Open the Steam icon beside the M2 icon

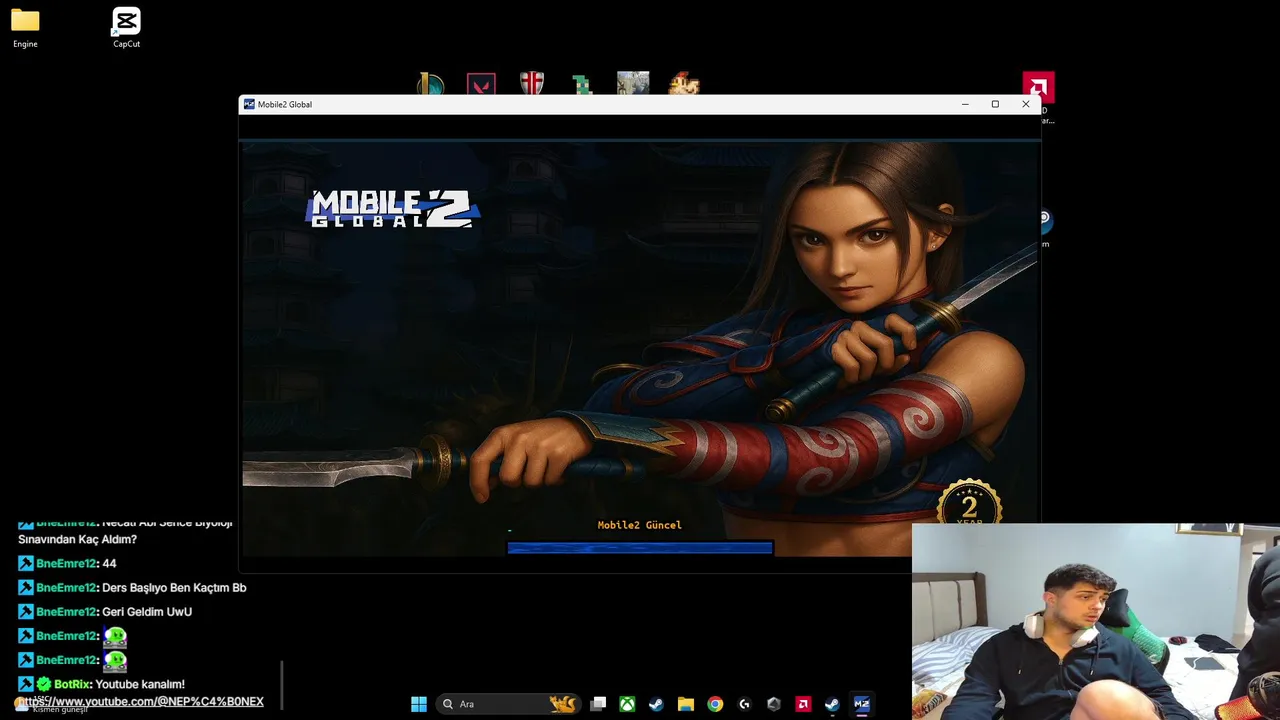(832, 704)
